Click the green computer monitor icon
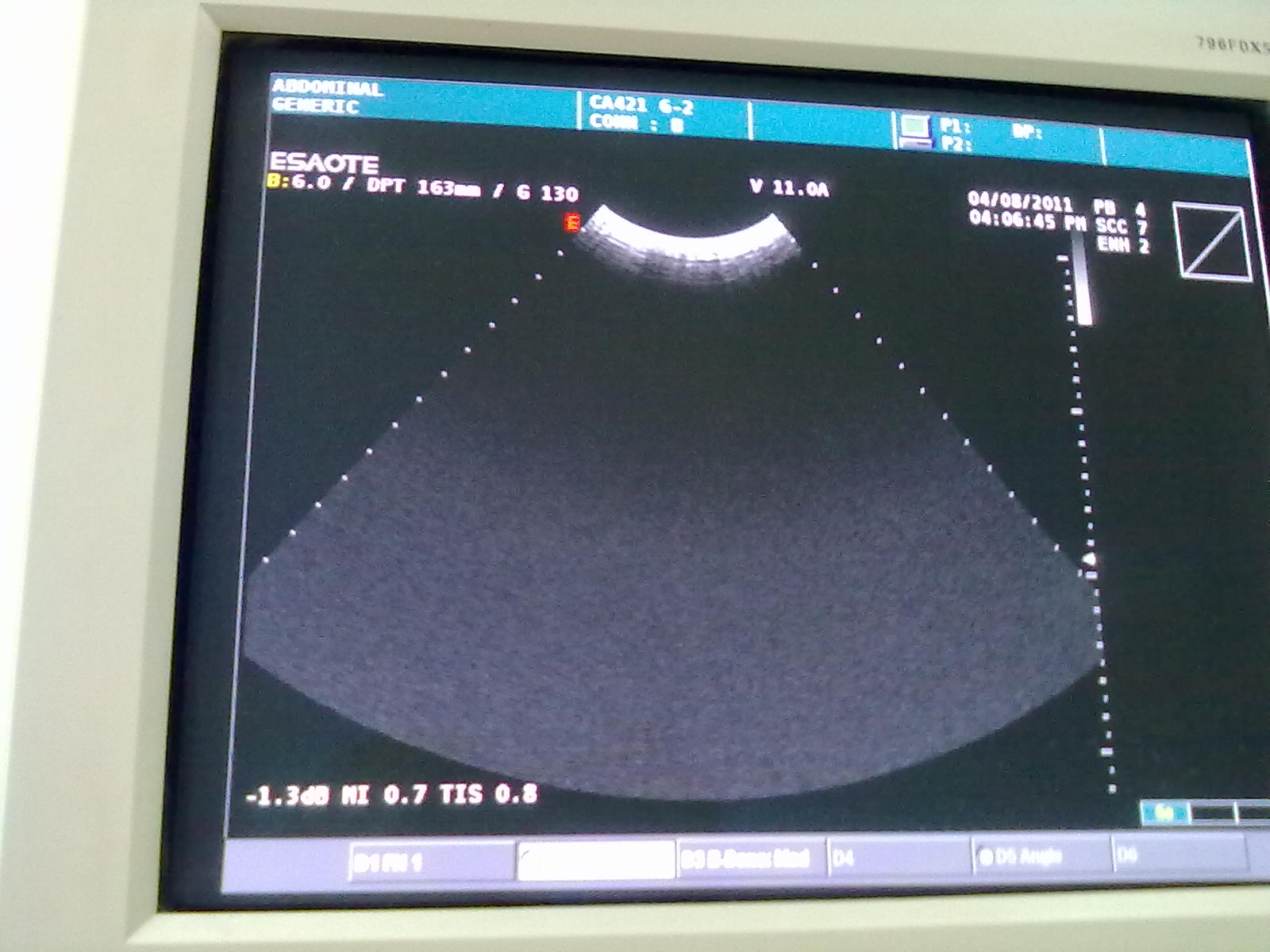Screen dimensions: 1270x952 click(914, 131)
